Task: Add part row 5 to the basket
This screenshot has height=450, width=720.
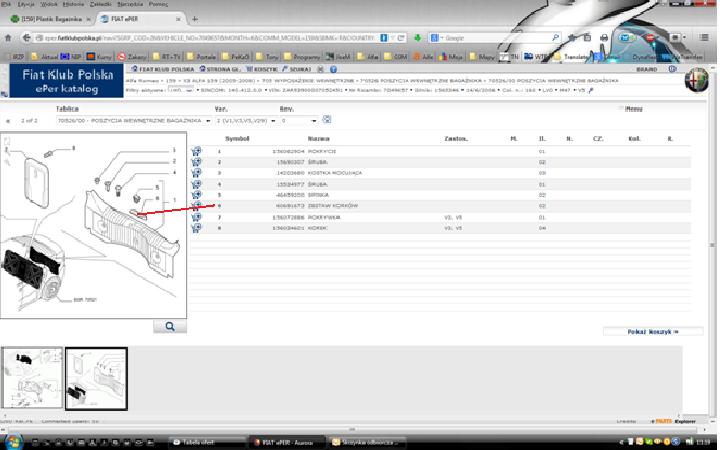Action: tap(197, 195)
